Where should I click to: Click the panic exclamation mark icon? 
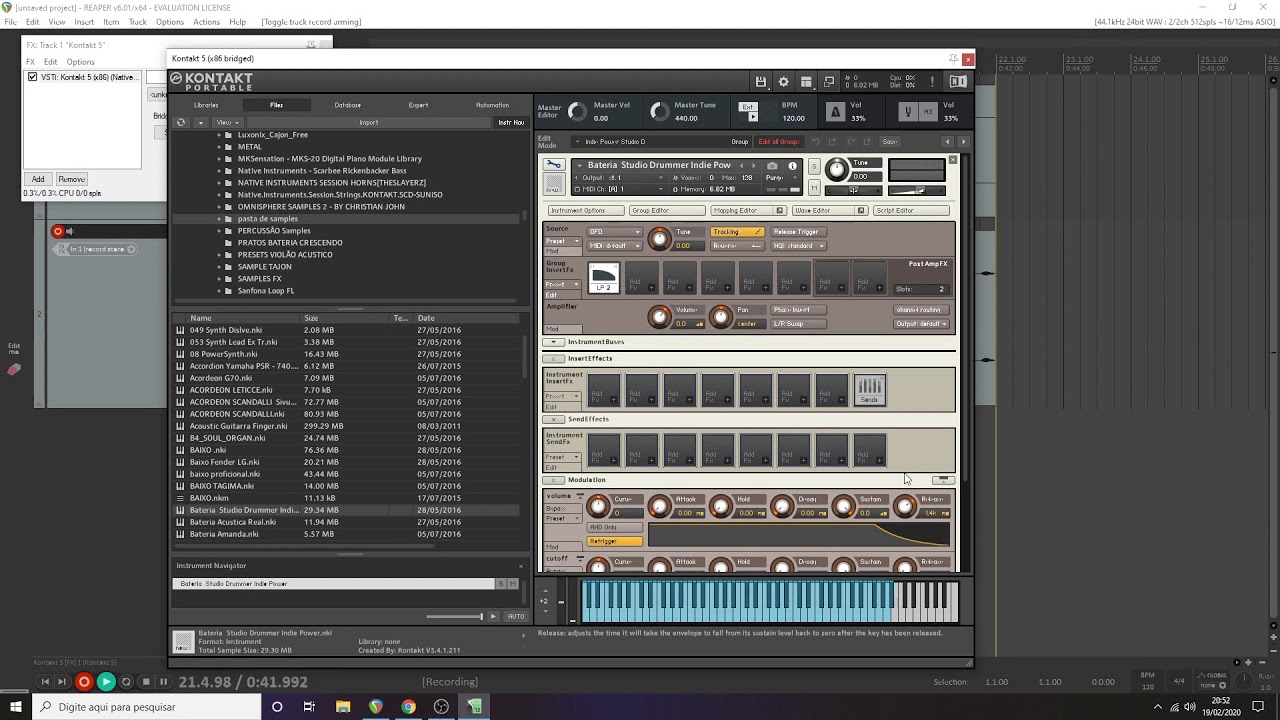(x=932, y=82)
